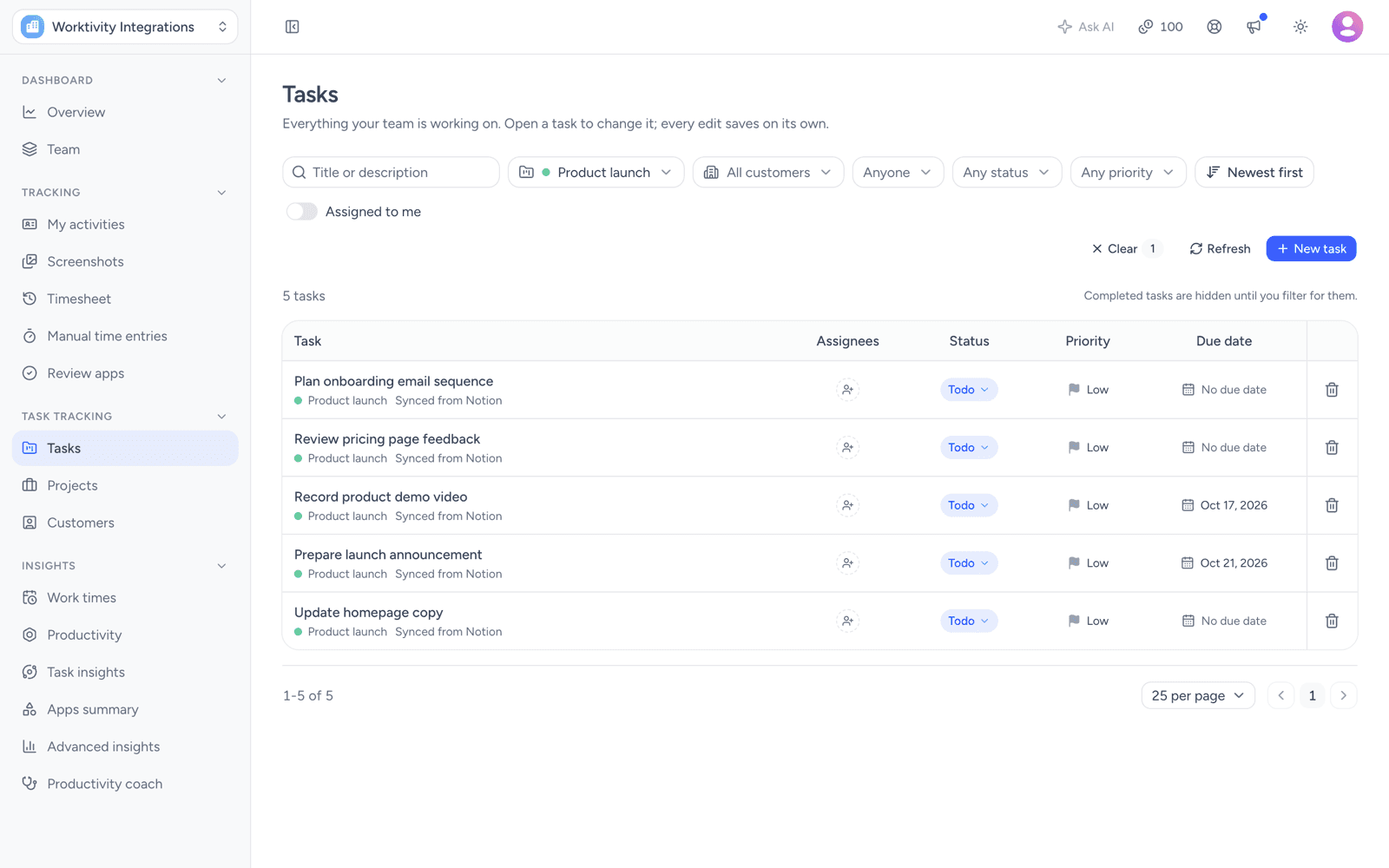
Task: Clear the active filter
Action: (1126, 249)
